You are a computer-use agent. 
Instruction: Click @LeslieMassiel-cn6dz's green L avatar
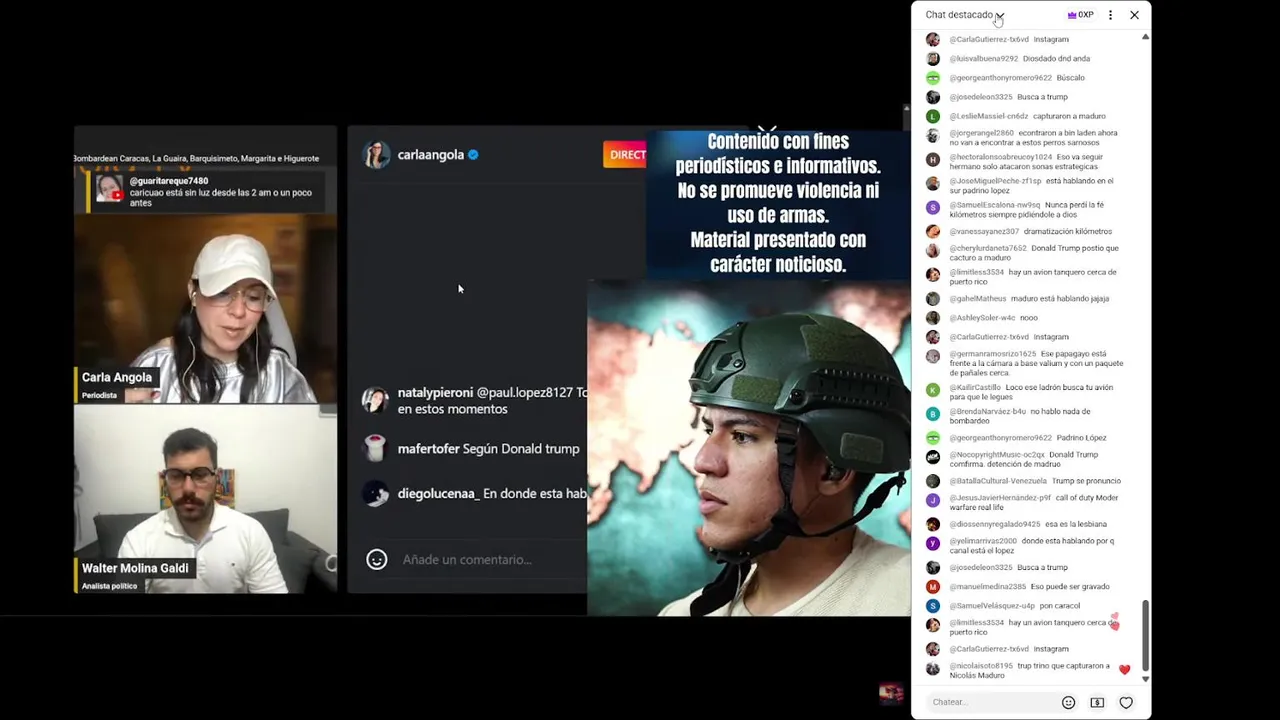(933, 116)
